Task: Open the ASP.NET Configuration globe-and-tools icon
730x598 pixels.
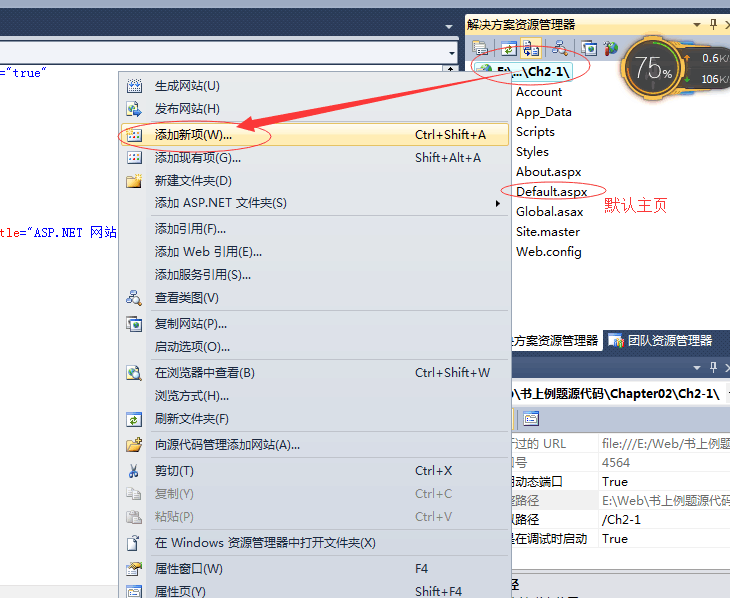Action: [x=611, y=48]
